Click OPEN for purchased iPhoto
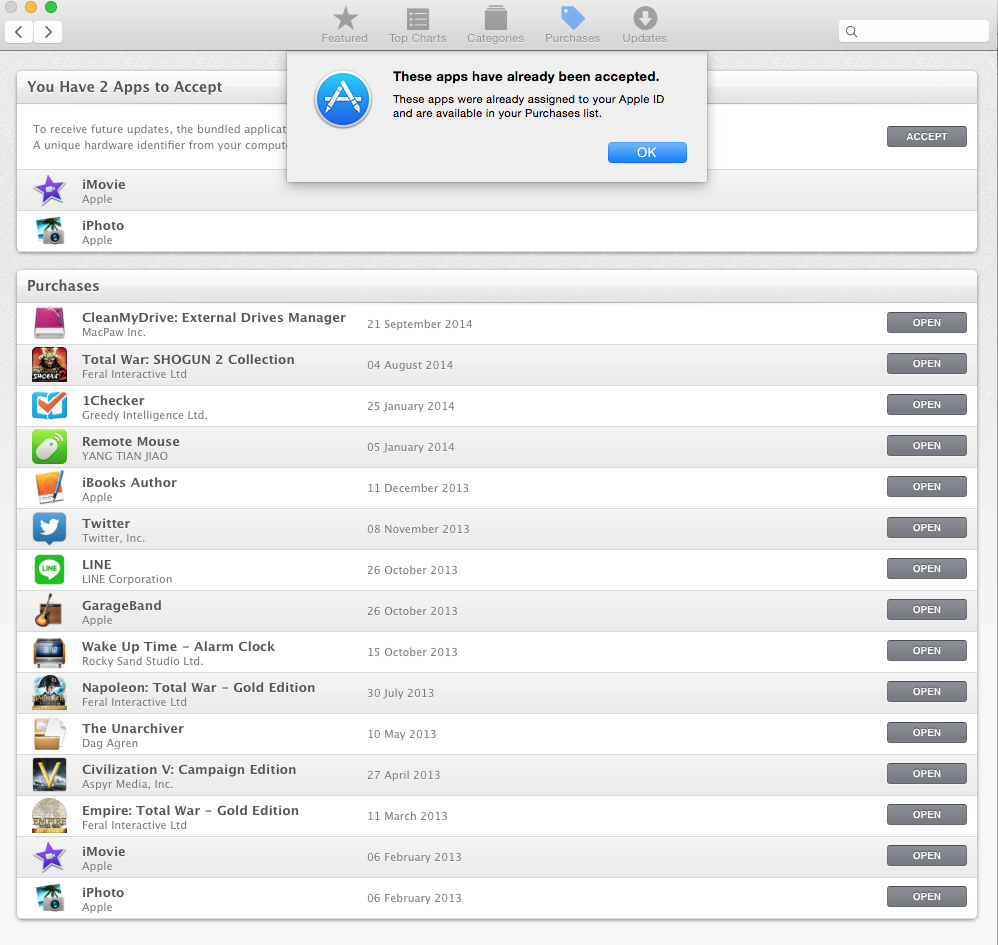The image size is (998, 945). click(926, 896)
